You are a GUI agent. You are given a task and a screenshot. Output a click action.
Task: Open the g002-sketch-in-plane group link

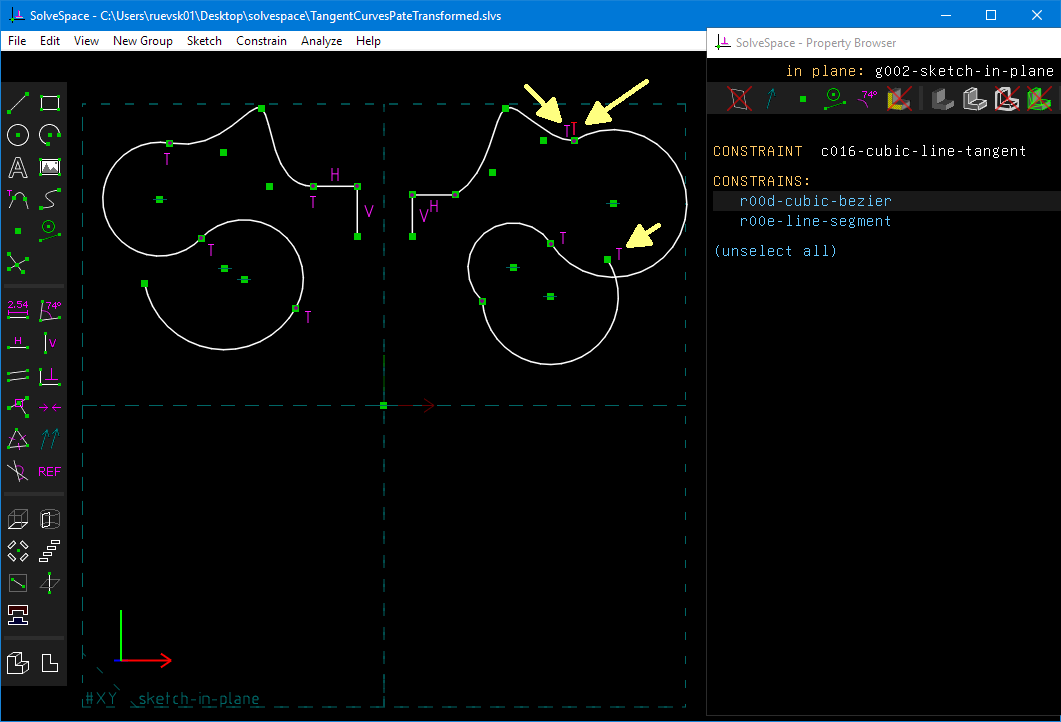tap(964, 71)
